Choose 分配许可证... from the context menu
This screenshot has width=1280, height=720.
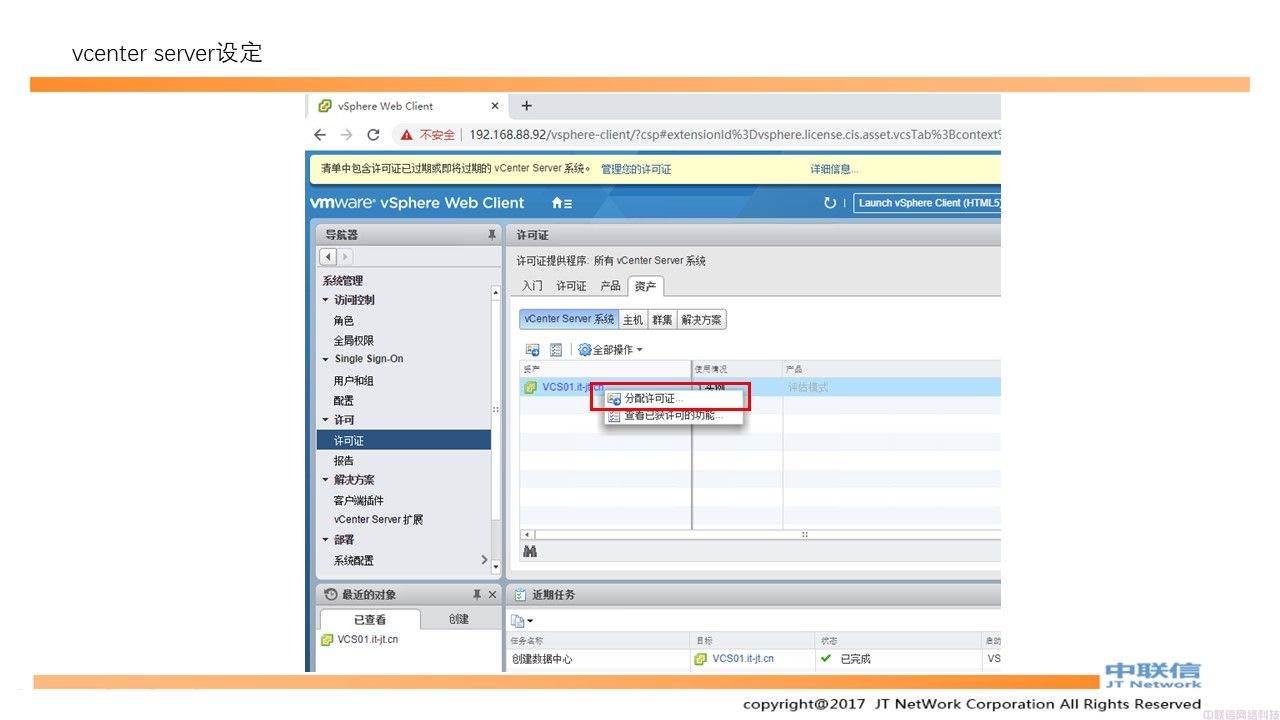coord(674,399)
